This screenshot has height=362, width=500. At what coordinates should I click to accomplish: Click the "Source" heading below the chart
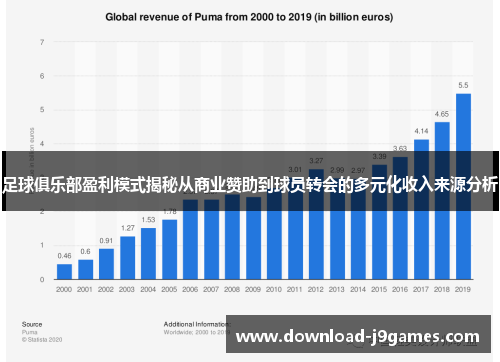[x=32, y=324]
